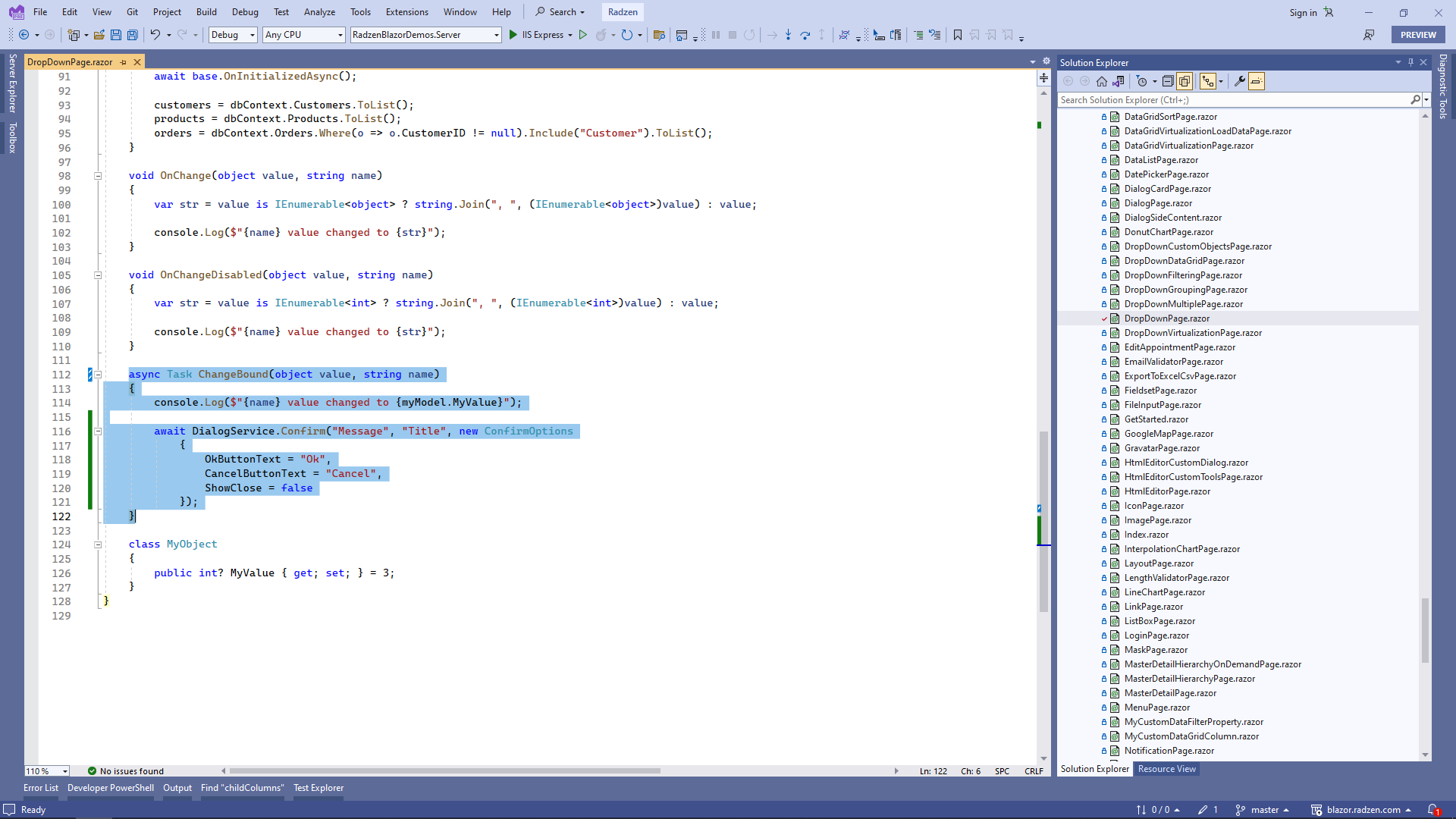Image resolution: width=1456 pixels, height=819 pixels.
Task: Toggle pin on the DropDownPage.razor tab
Action: pos(124,62)
